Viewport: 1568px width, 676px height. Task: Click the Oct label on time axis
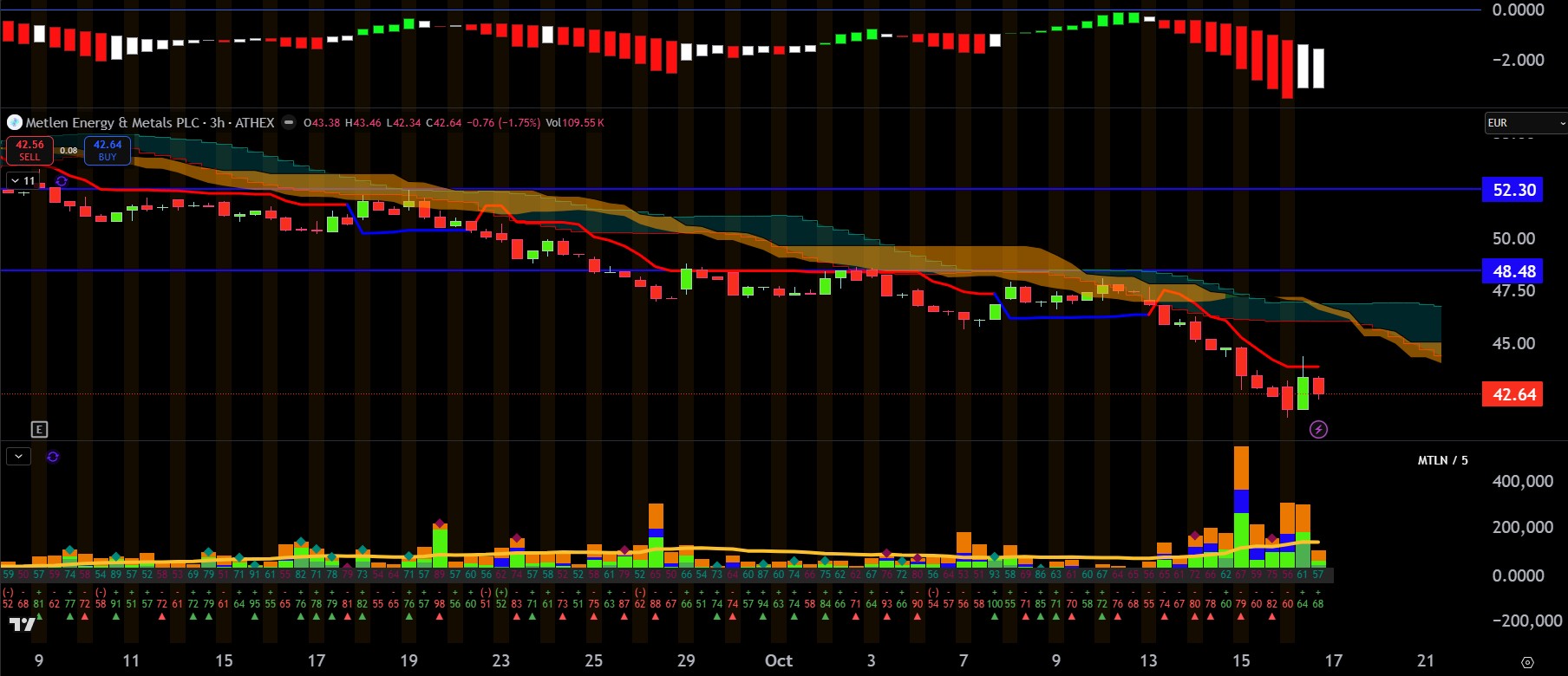[778, 660]
